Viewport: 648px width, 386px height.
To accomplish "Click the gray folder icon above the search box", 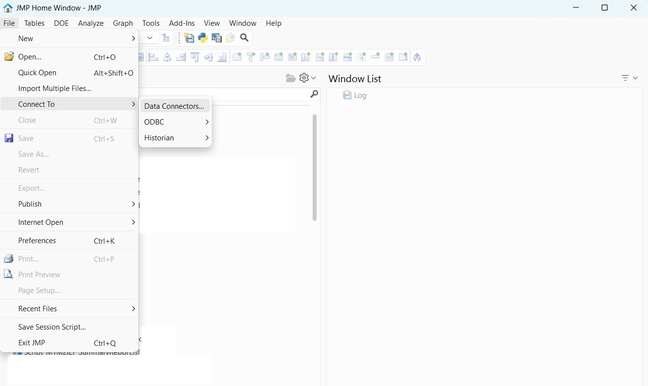I will point(291,78).
